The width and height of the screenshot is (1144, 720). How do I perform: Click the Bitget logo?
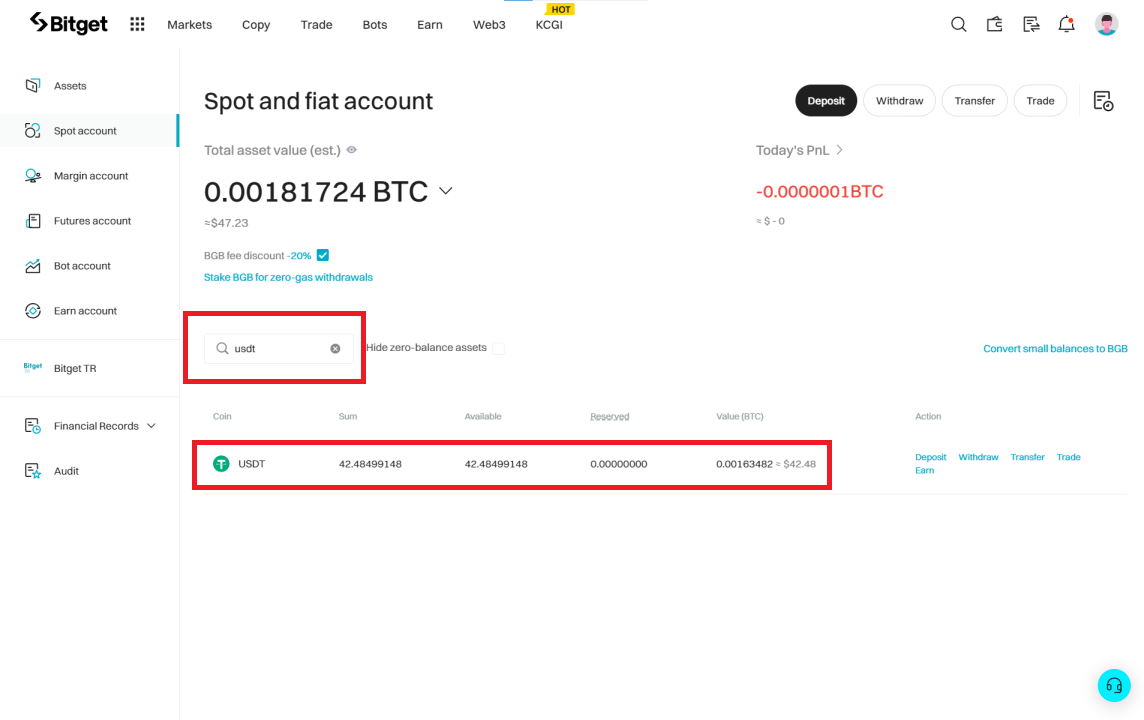point(69,24)
